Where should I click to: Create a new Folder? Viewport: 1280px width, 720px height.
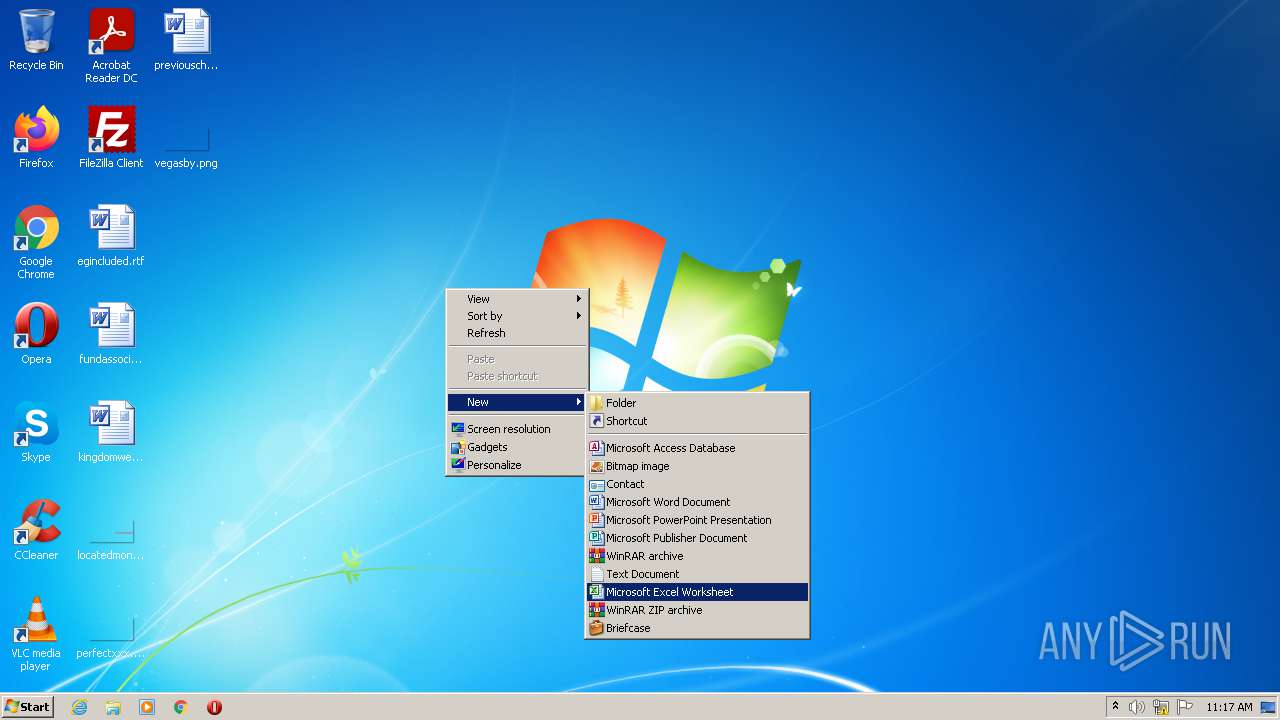click(697, 403)
